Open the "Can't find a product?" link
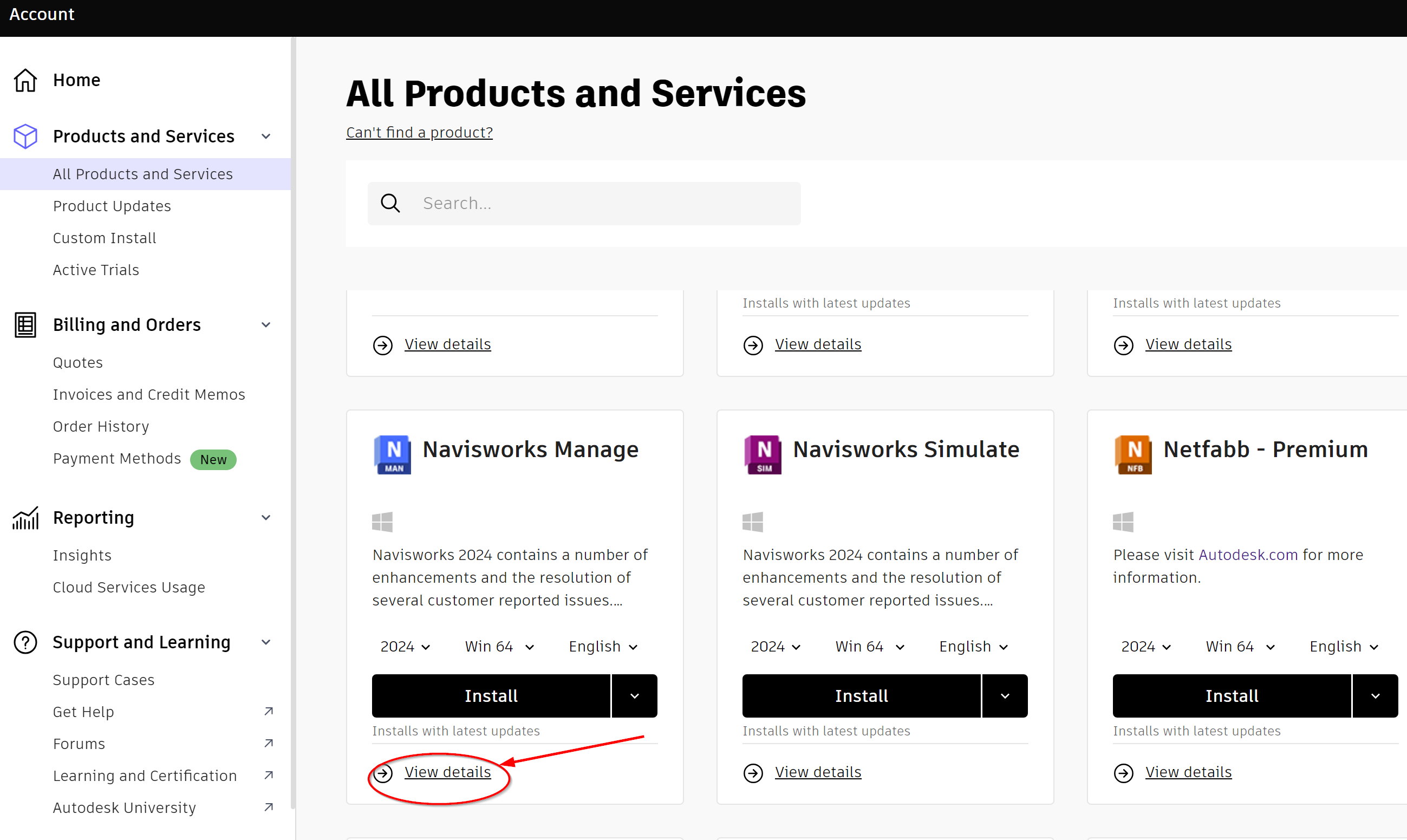The image size is (1407, 840). [419, 133]
